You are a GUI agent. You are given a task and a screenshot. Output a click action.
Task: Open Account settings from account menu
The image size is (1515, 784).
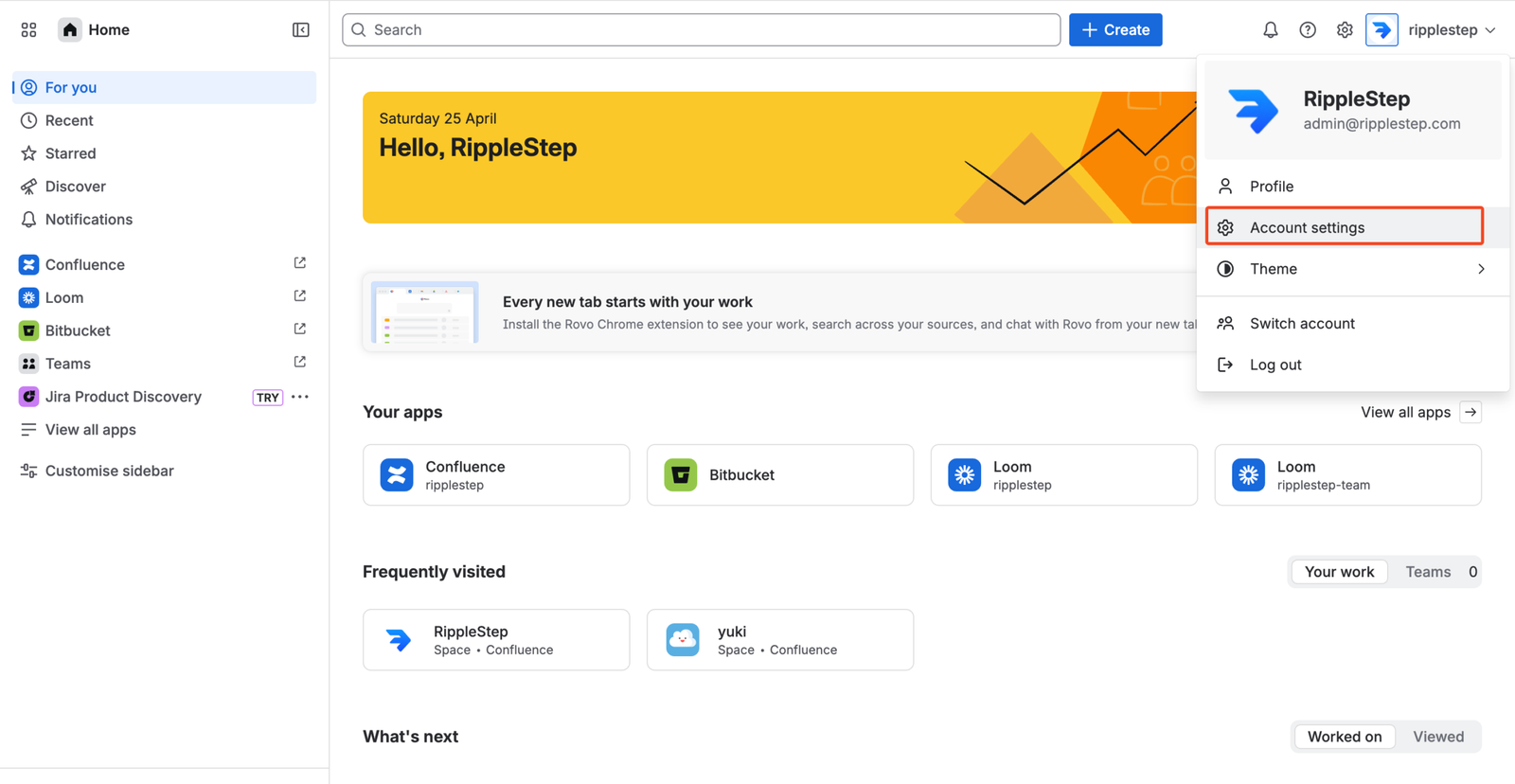[x=1353, y=227]
